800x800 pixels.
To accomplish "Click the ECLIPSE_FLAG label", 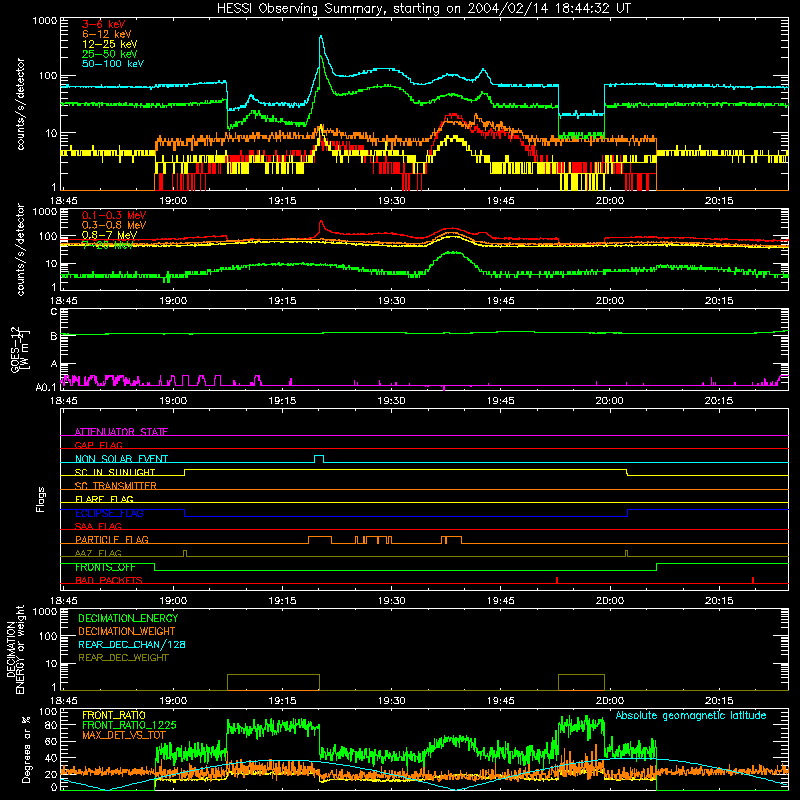I will [x=109, y=513].
